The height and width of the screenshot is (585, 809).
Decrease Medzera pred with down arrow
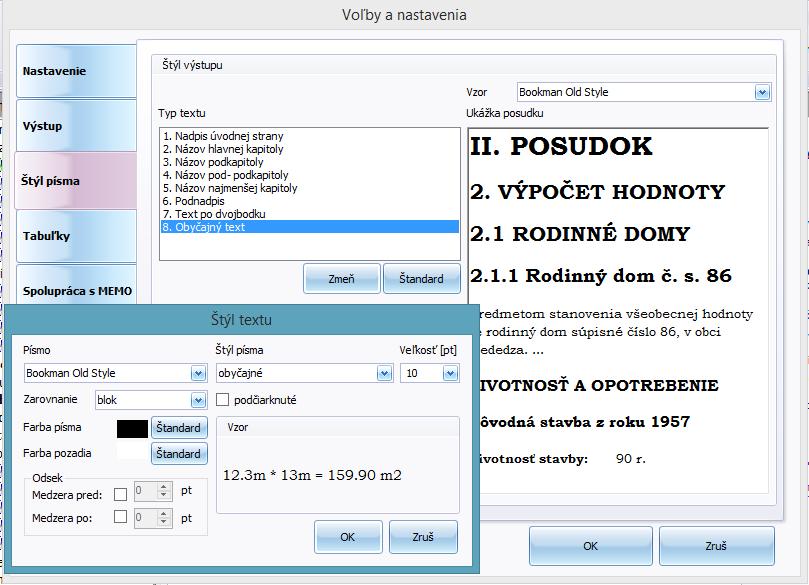[164, 495]
